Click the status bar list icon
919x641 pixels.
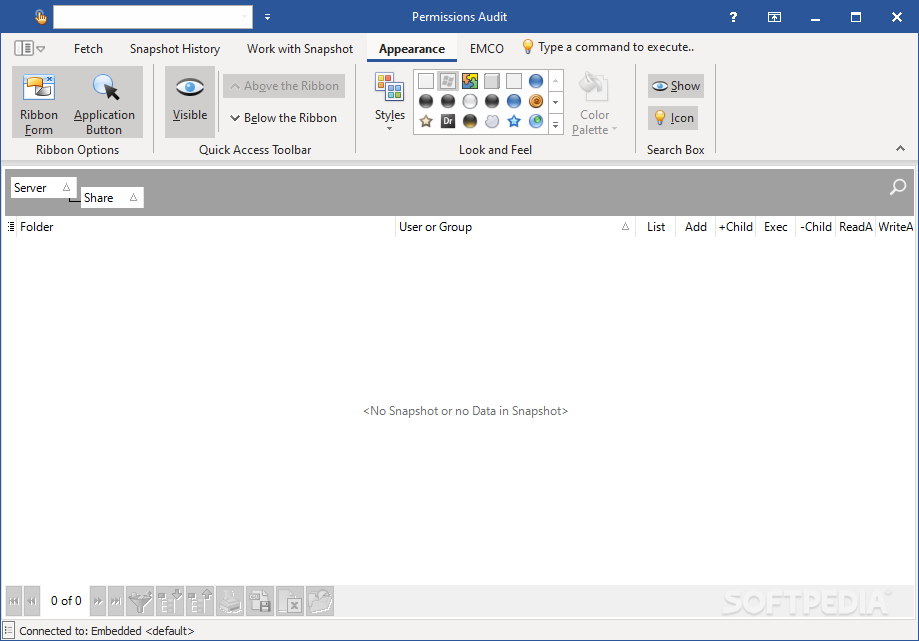coord(8,630)
